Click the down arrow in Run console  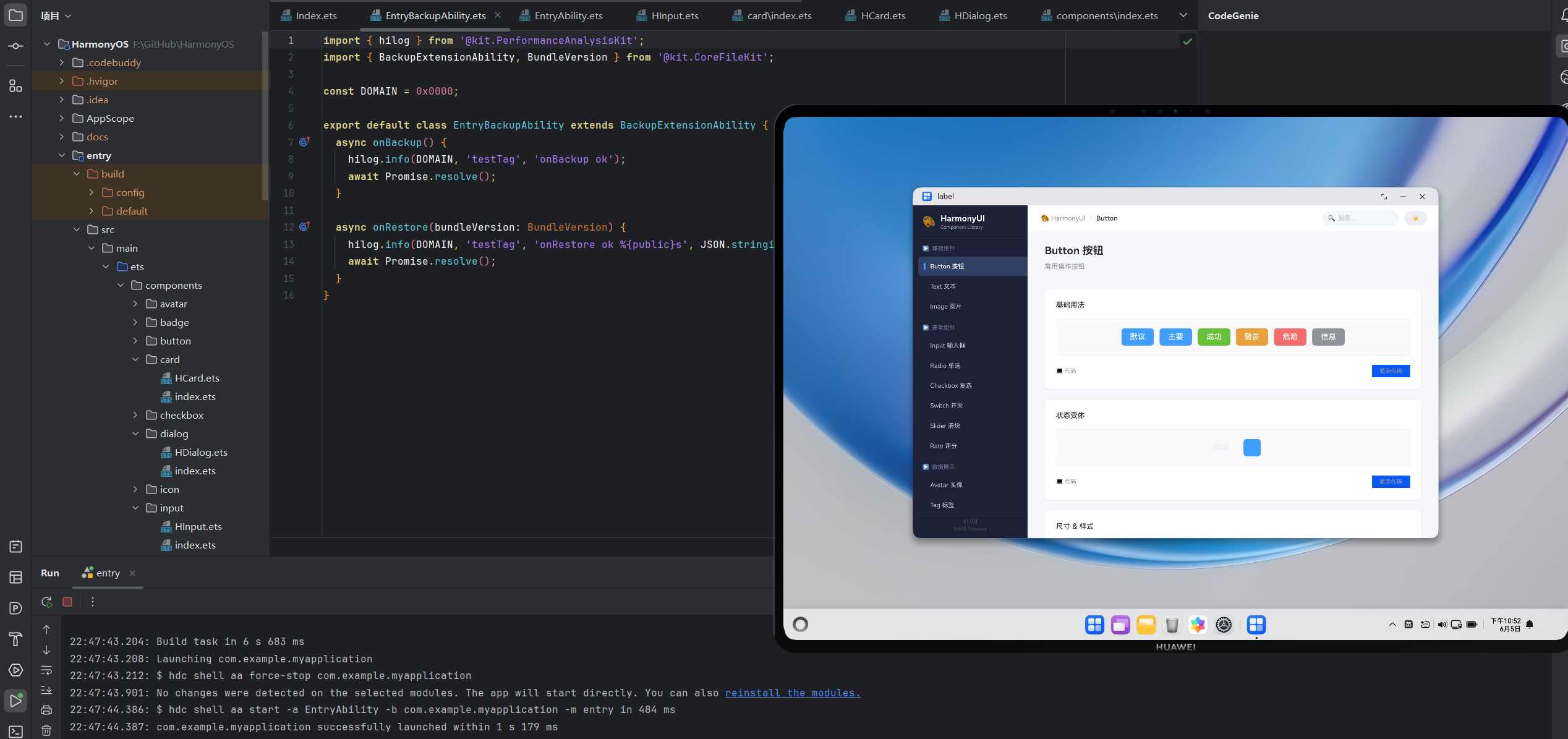click(x=46, y=650)
